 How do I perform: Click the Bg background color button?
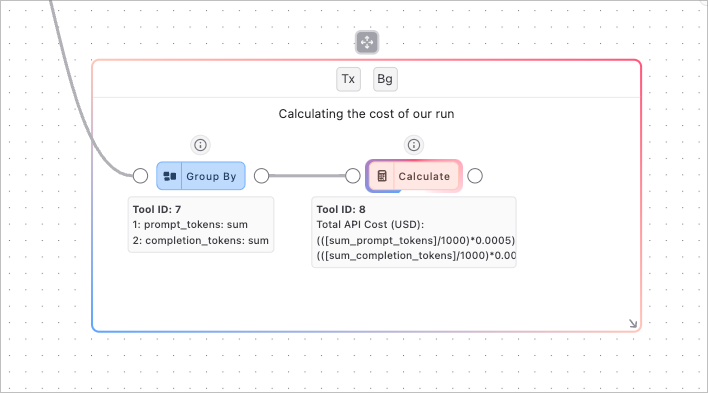coord(385,79)
